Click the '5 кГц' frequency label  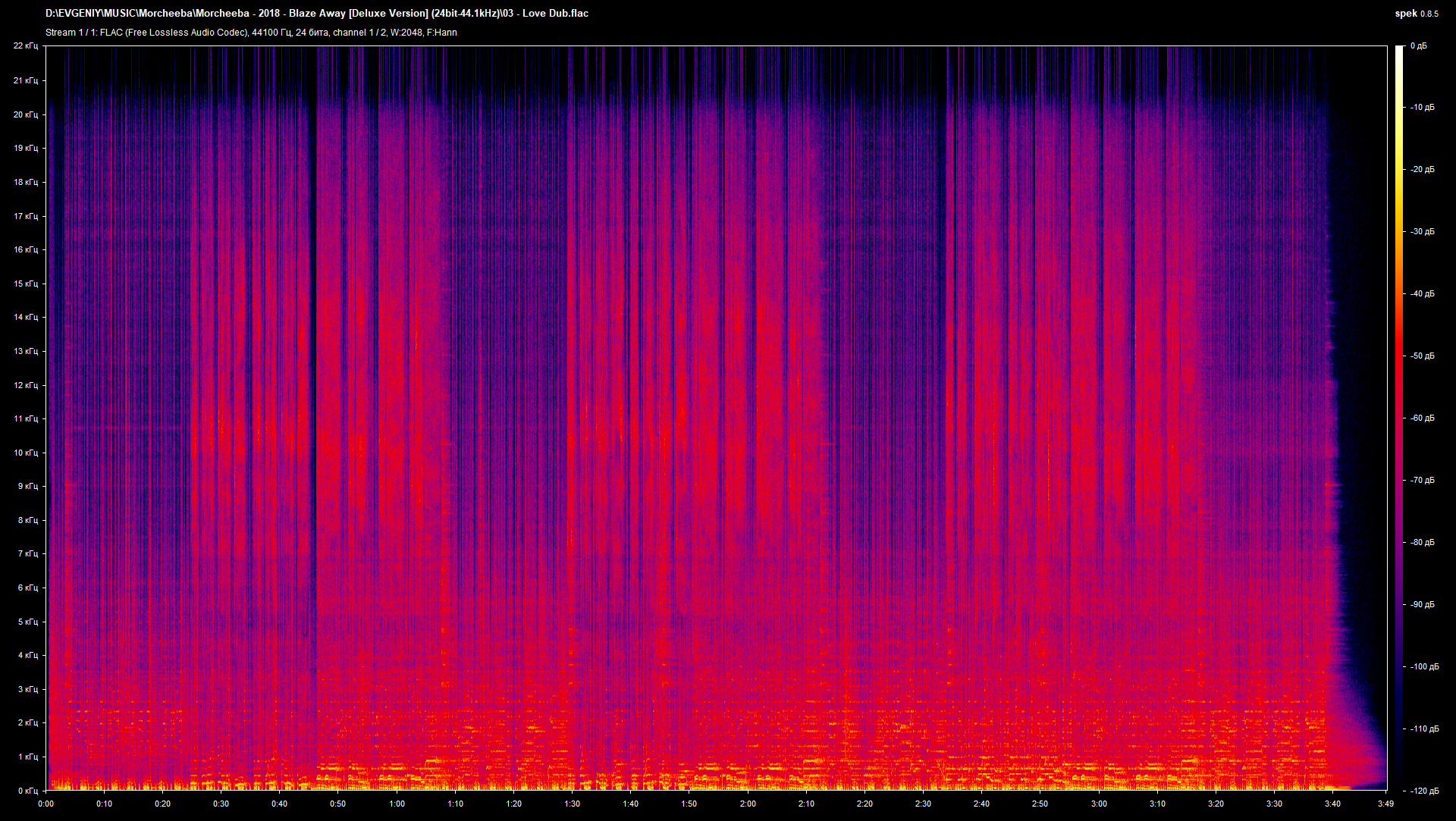[27, 622]
